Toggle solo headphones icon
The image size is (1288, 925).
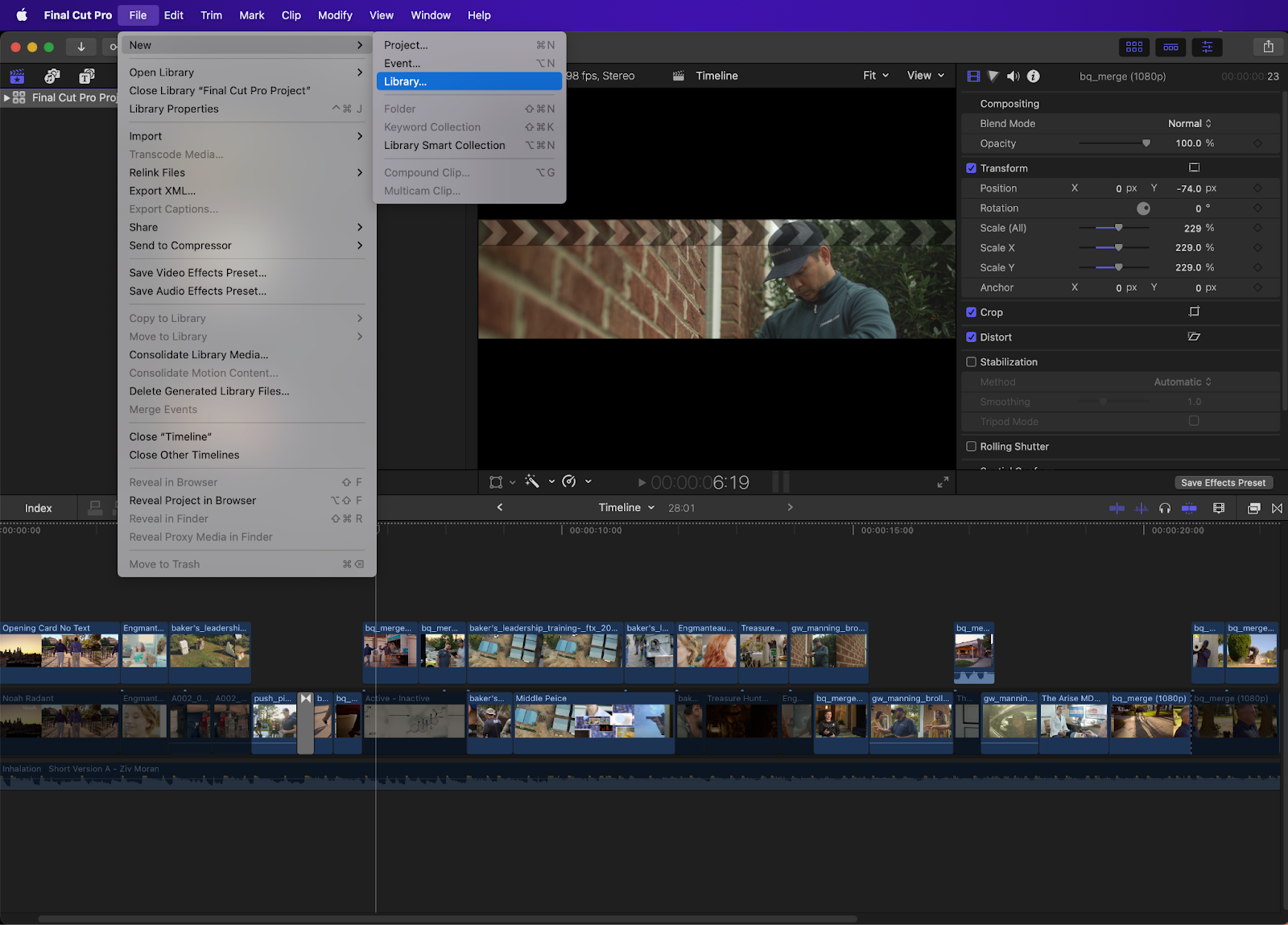[1165, 508]
